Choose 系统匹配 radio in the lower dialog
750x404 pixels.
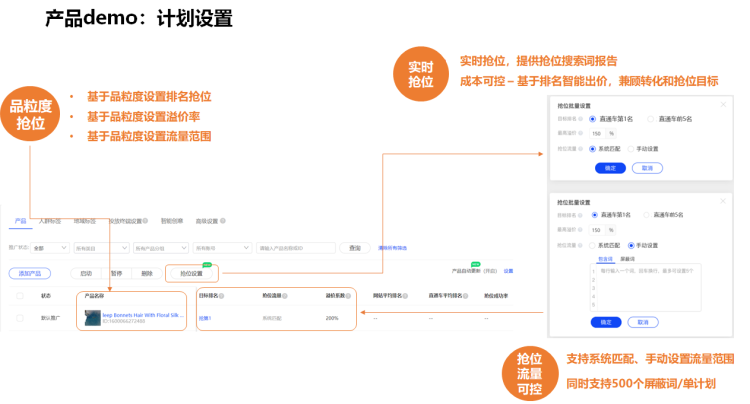(593, 244)
